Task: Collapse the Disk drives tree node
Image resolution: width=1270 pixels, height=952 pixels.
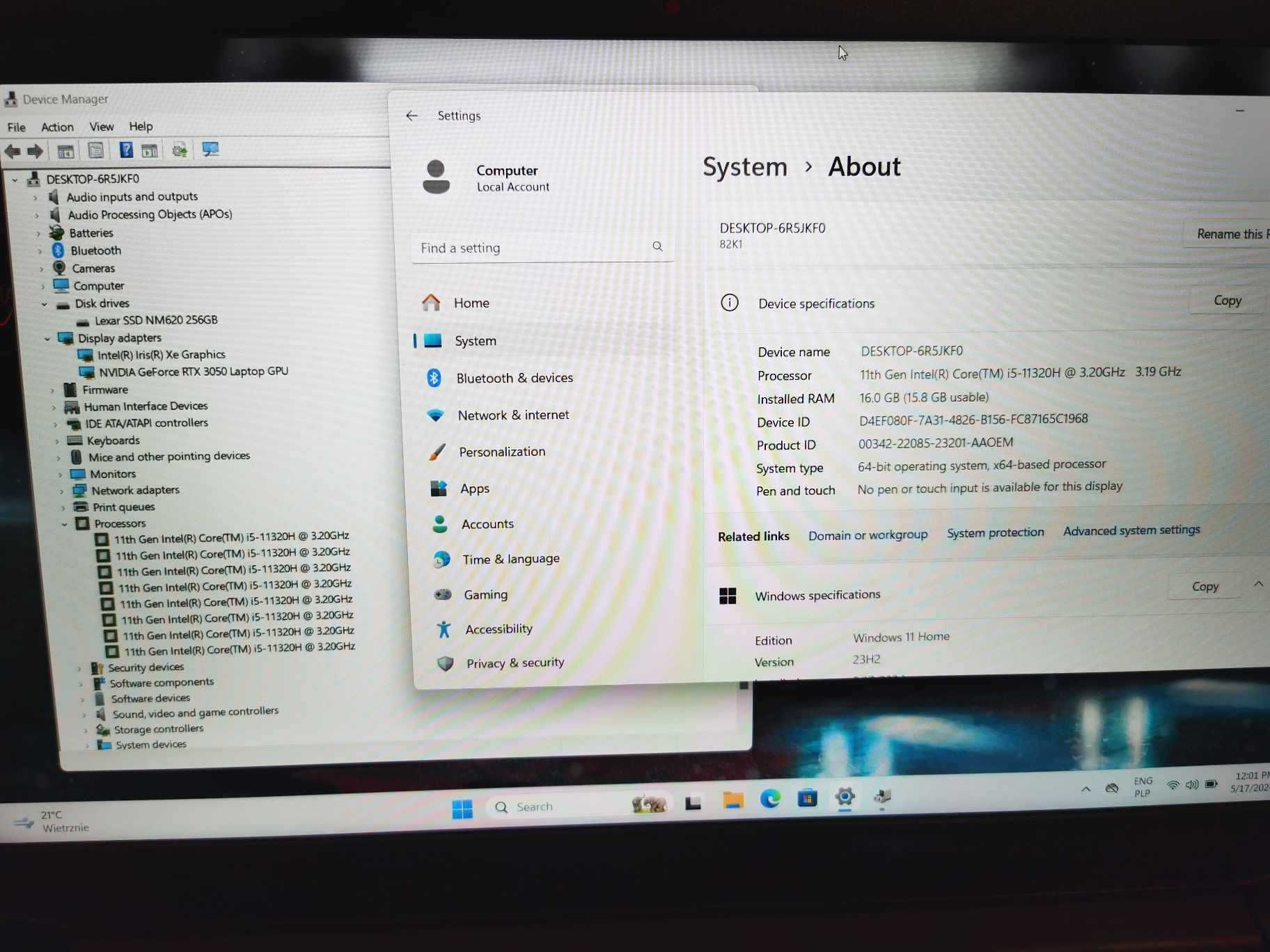Action: click(x=44, y=304)
